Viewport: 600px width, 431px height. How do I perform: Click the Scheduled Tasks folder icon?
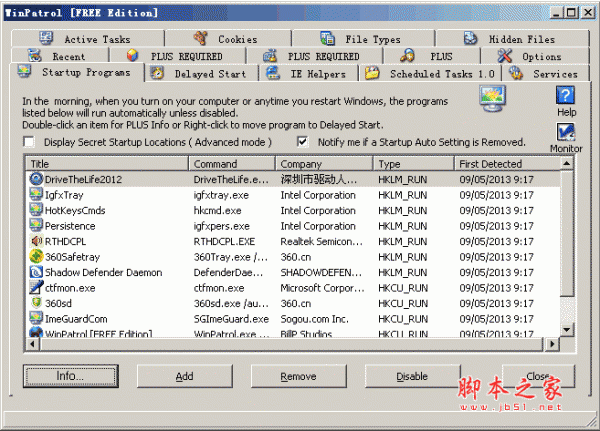(x=372, y=73)
